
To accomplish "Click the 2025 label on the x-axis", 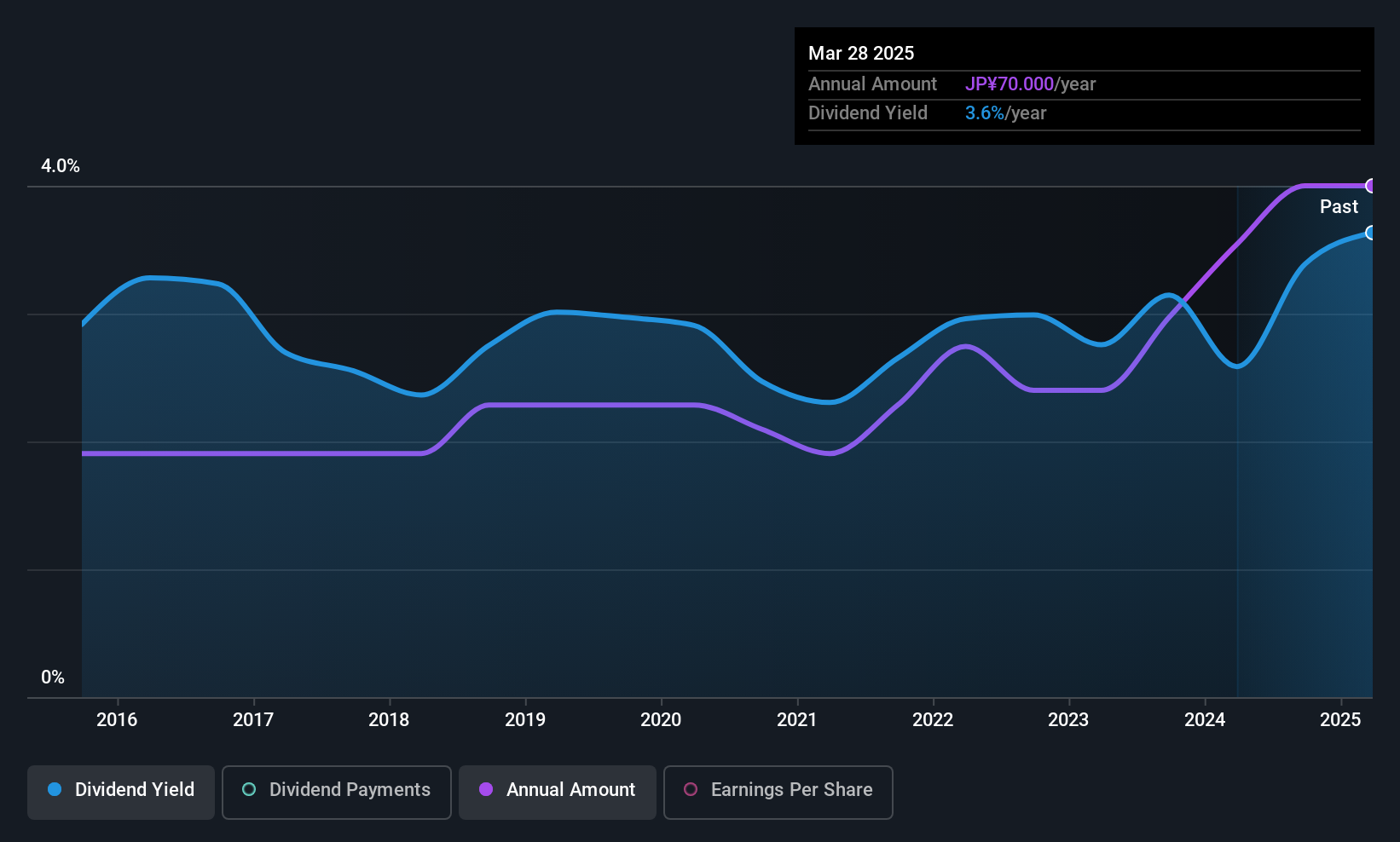I will click(1340, 720).
